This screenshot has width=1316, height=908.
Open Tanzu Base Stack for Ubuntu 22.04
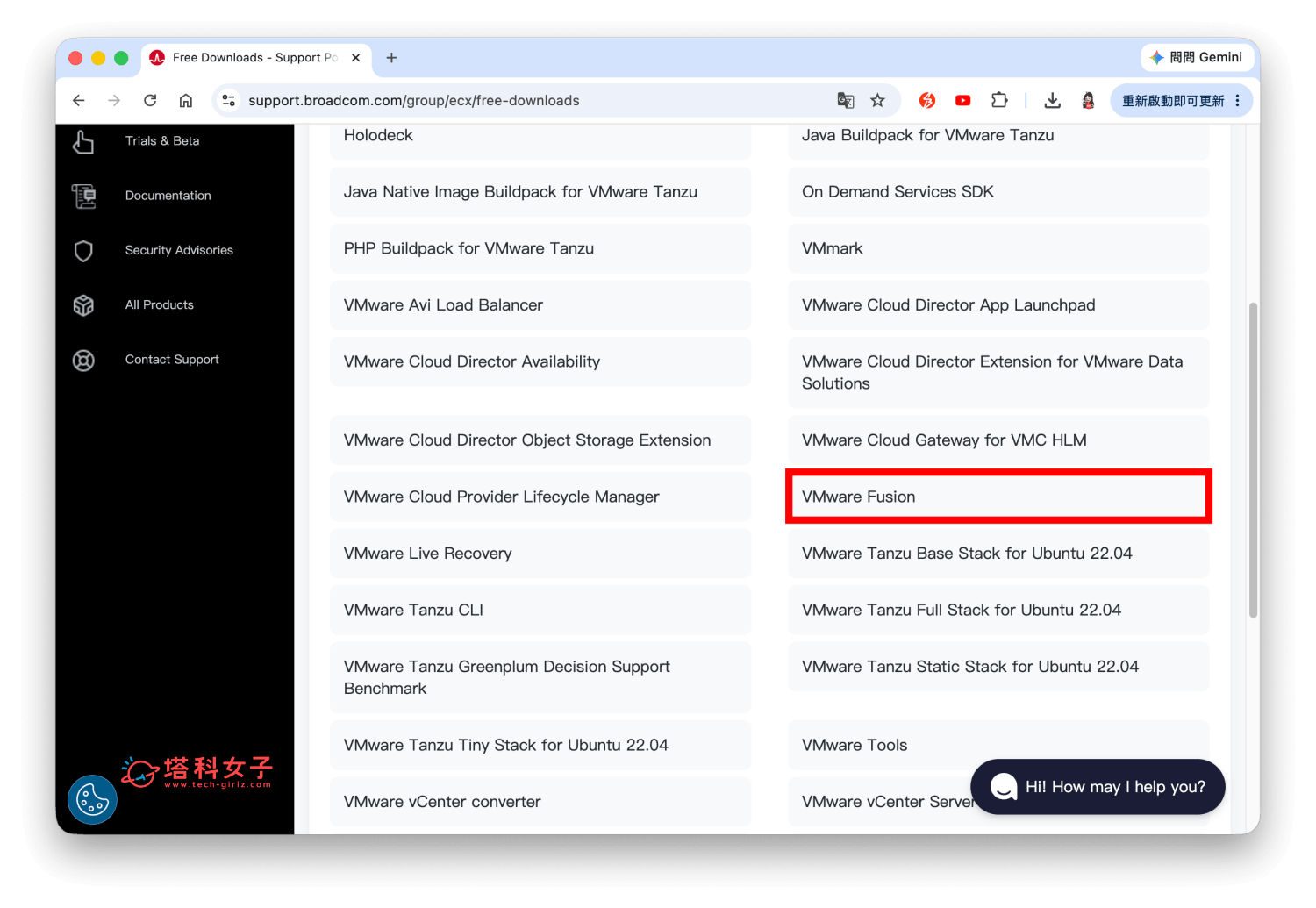(998, 554)
